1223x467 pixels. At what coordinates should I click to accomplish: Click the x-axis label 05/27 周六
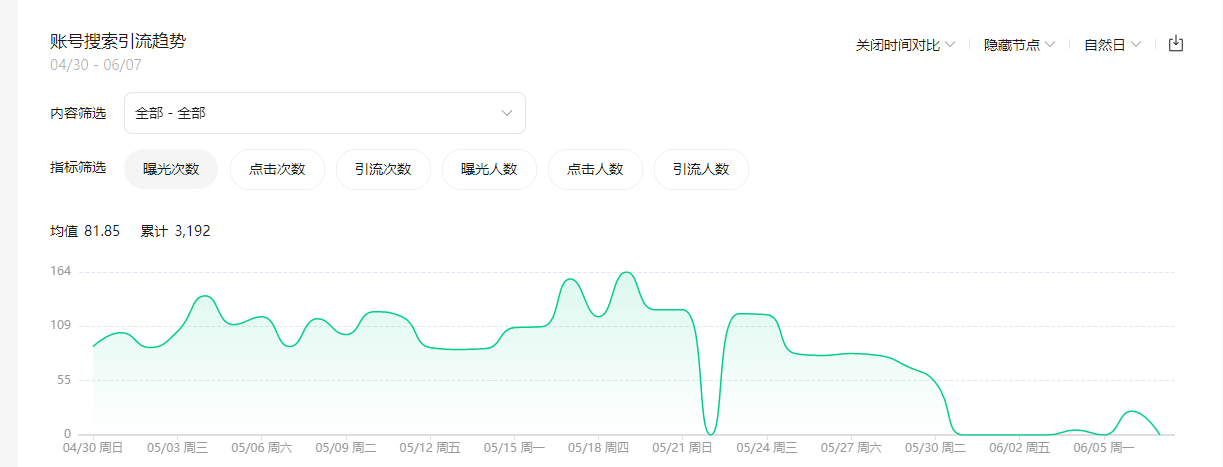pos(851,450)
